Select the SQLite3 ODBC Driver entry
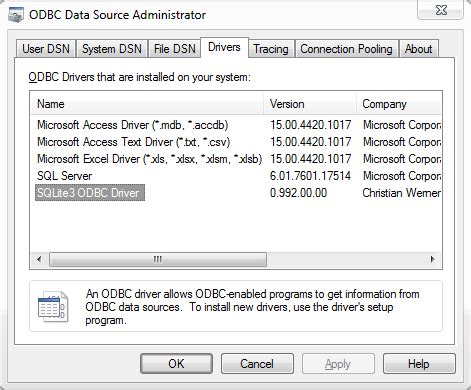The height and width of the screenshot is (390, 471). click(90, 193)
